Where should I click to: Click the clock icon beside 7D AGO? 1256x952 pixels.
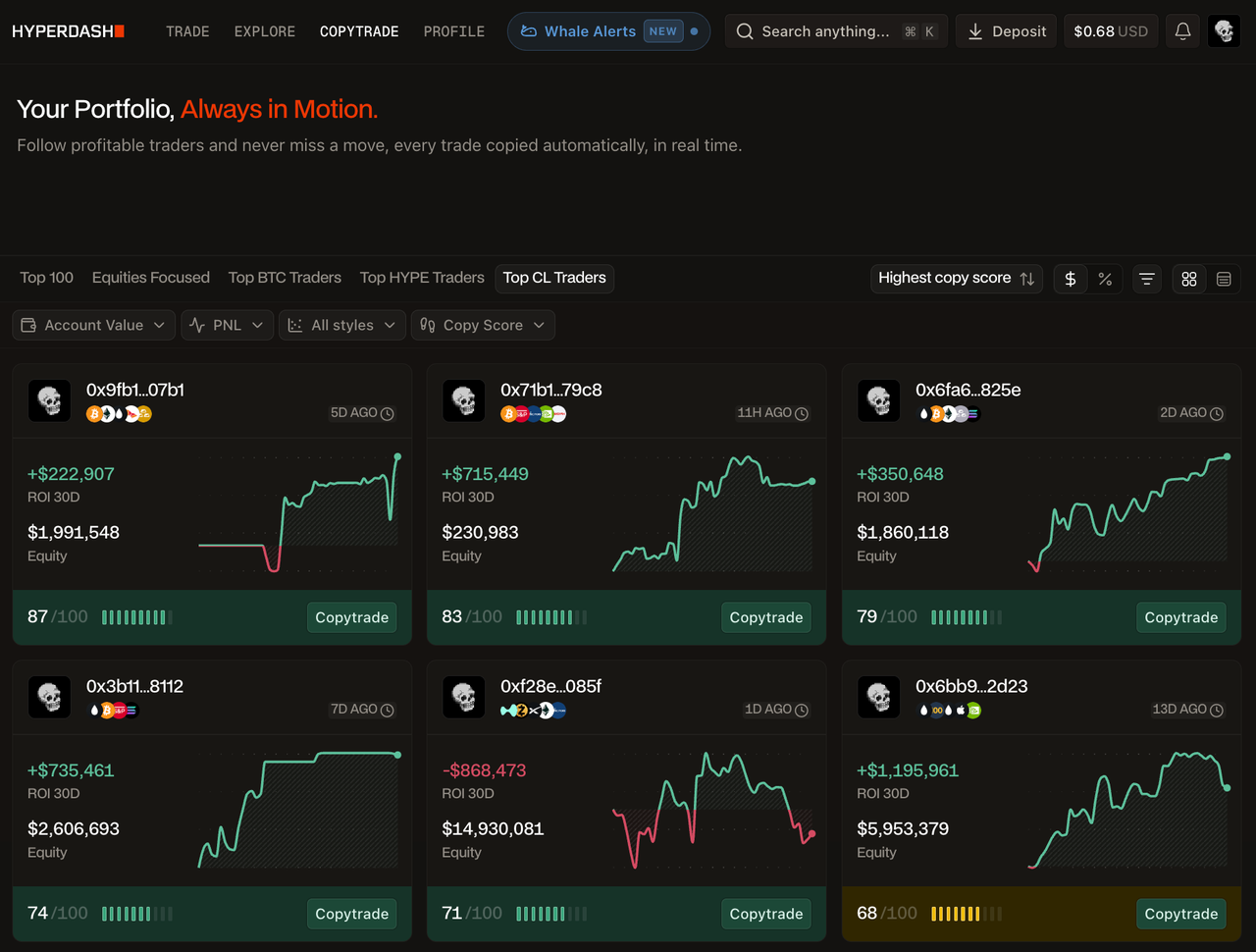click(388, 710)
